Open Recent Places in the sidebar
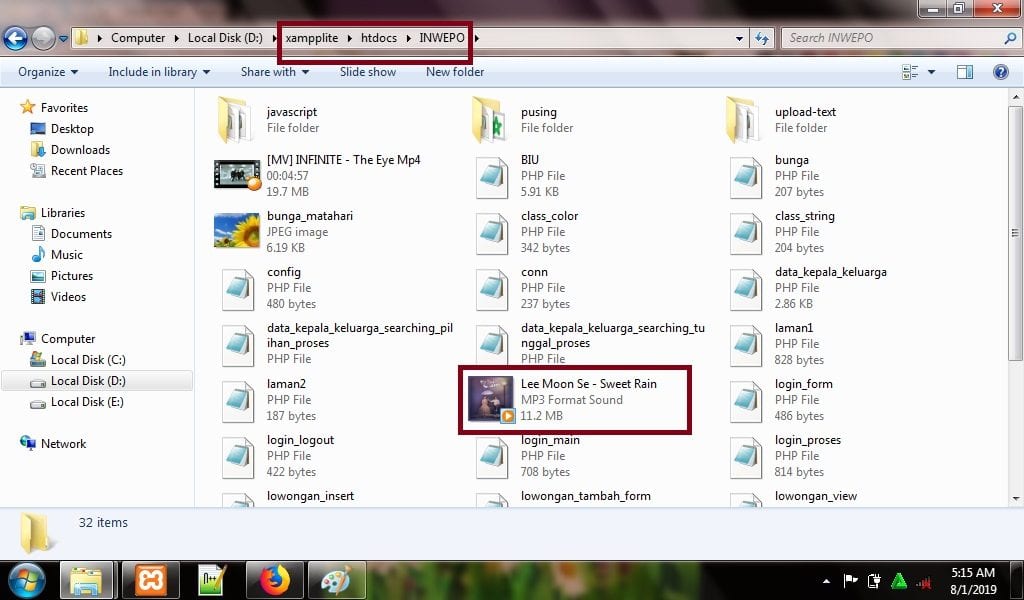 87,170
